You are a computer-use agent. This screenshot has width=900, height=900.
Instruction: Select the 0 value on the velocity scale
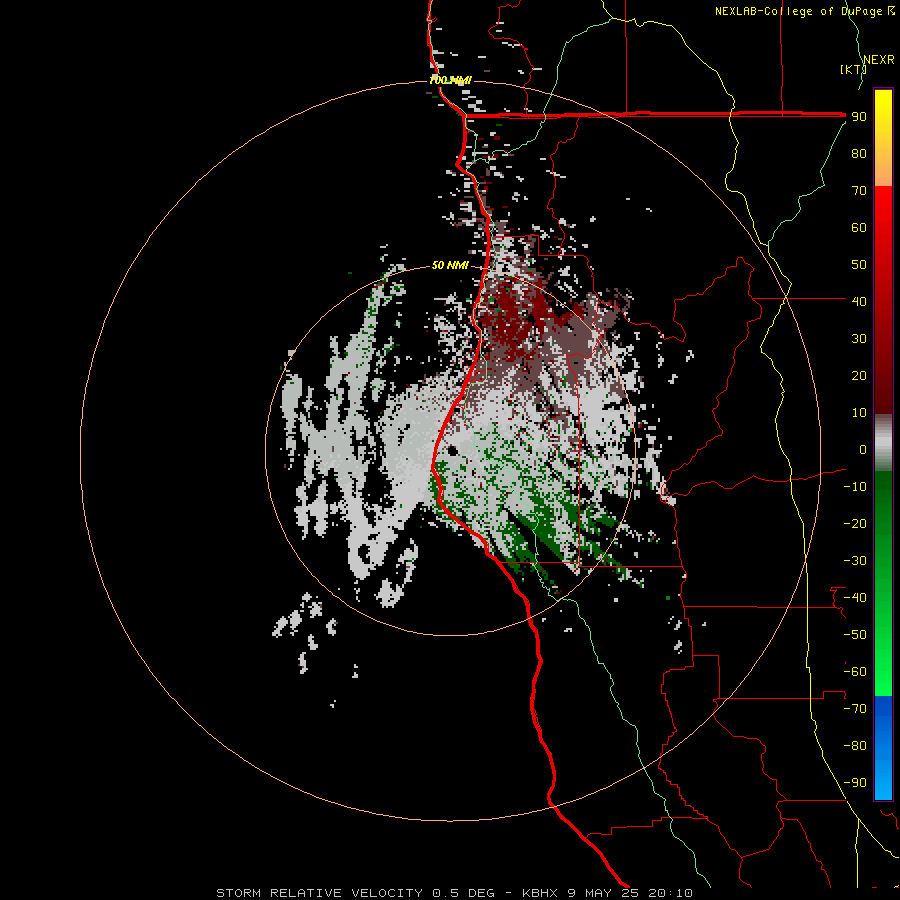click(x=863, y=449)
